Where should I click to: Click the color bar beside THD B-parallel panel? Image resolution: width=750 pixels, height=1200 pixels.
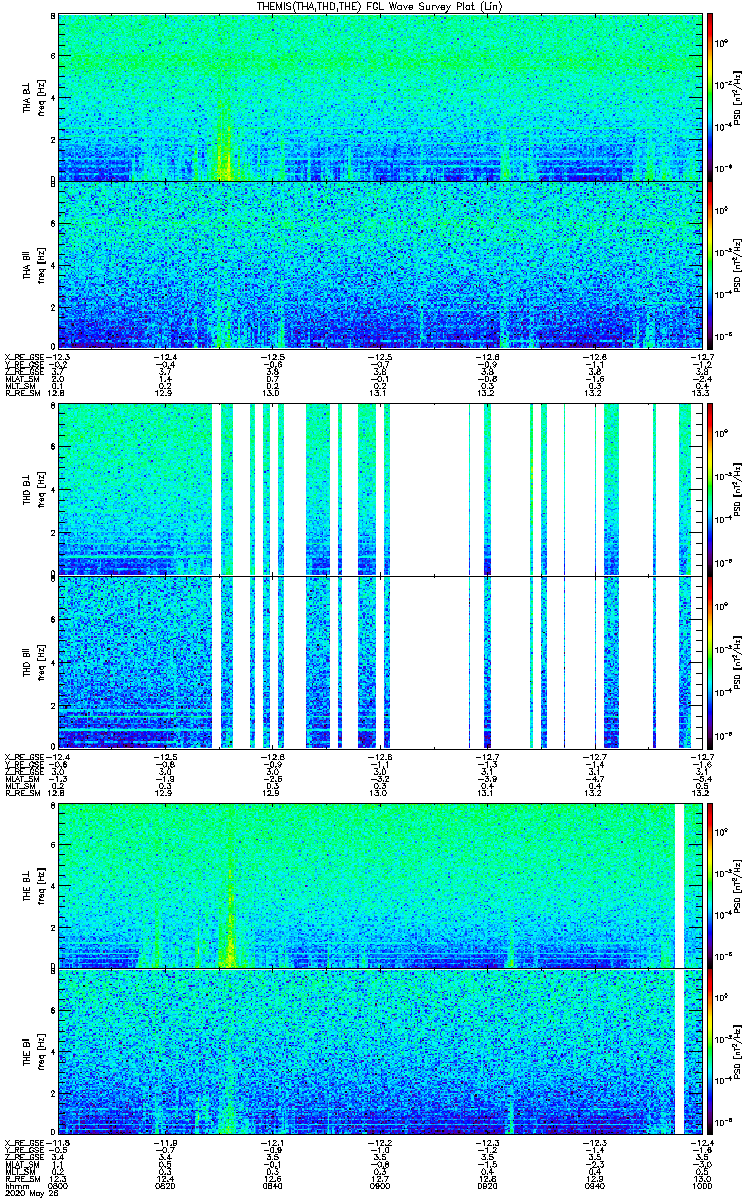(711, 662)
